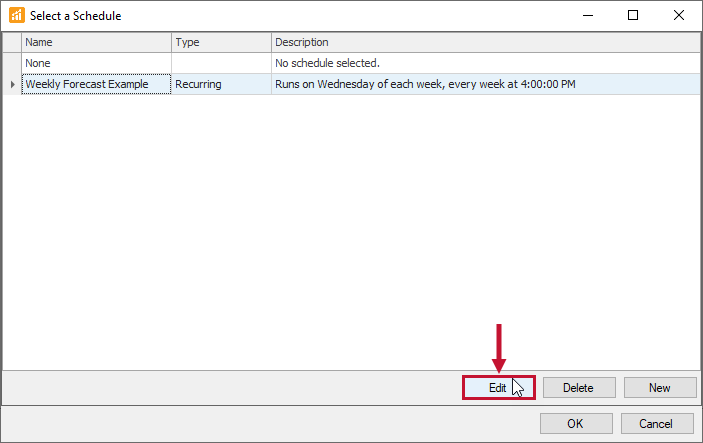This screenshot has width=703, height=443.
Task: Confirm selection with OK button
Action: tap(576, 423)
